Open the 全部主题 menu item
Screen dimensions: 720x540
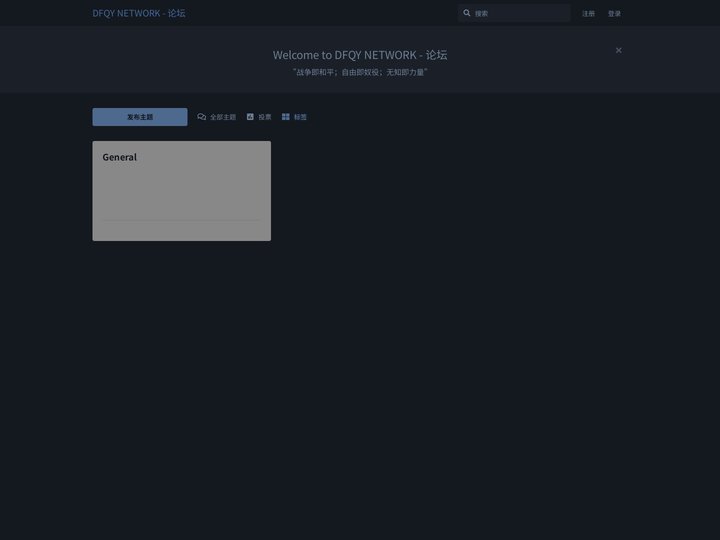point(216,117)
